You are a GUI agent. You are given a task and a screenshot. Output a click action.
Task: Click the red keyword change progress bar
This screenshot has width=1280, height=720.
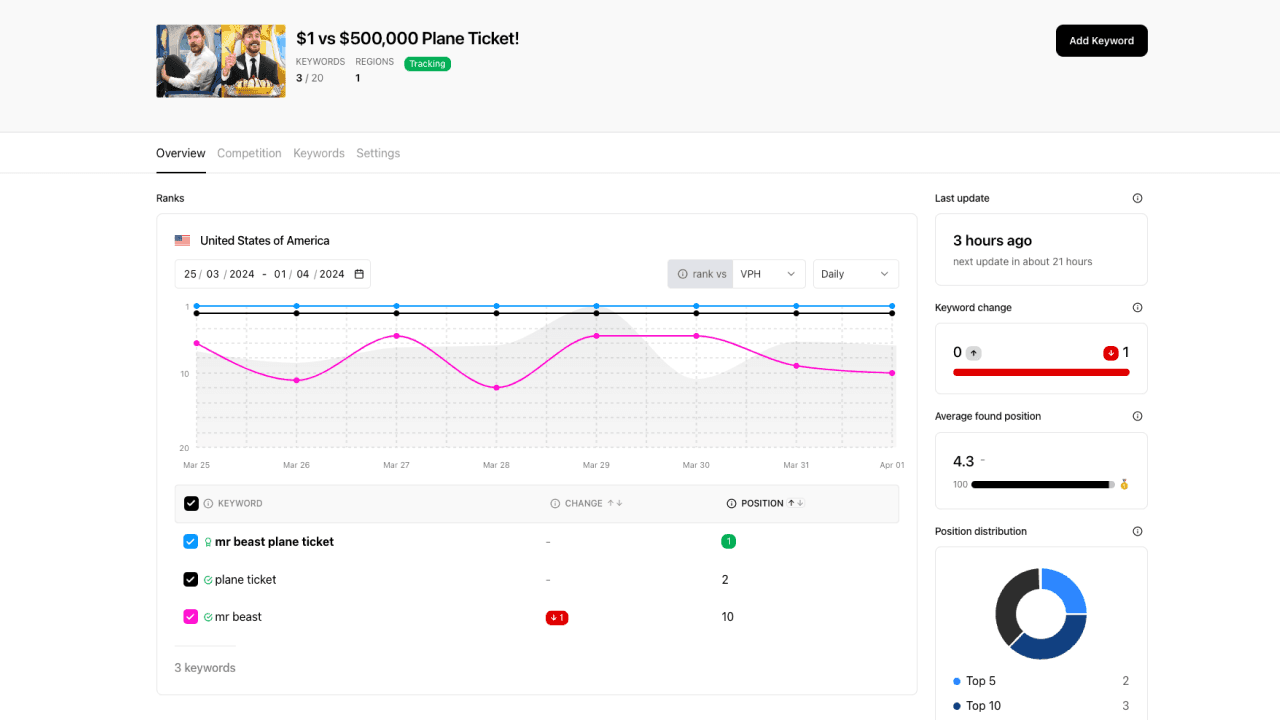click(x=1040, y=371)
